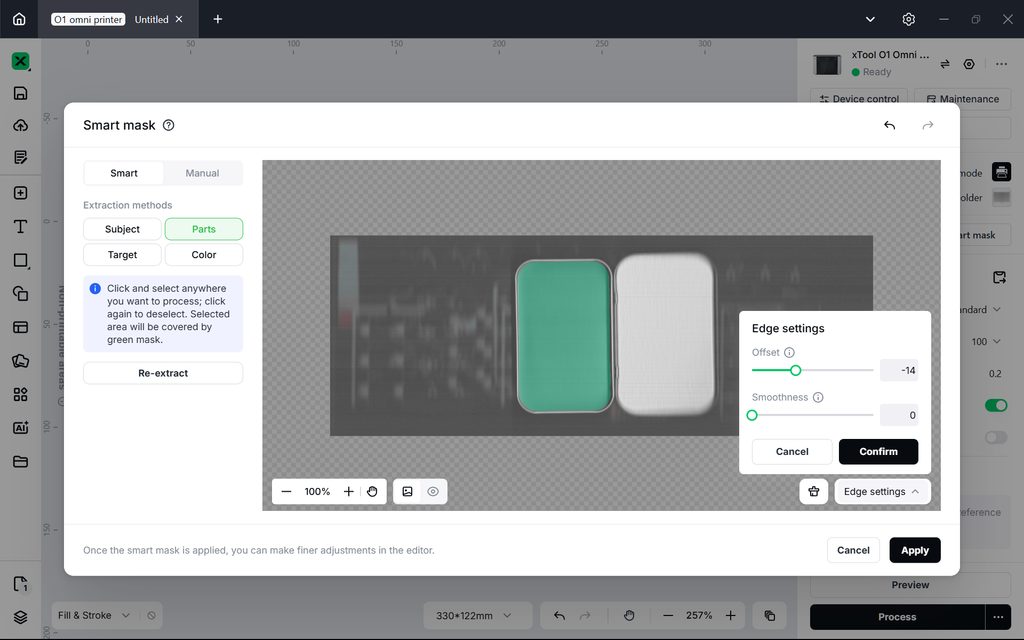Image resolution: width=1024 pixels, height=640 pixels.
Task: Zoom in the main canvas at 257%
Action: [x=731, y=616]
